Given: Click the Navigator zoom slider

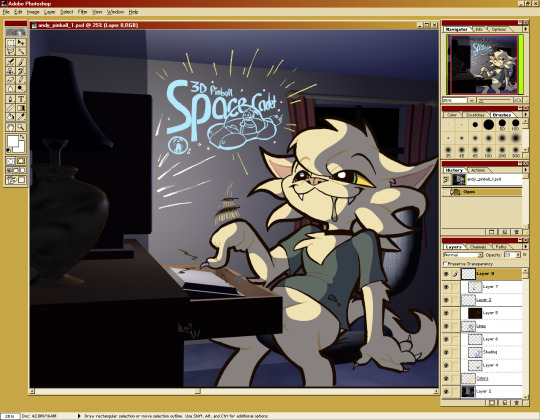Looking at the screenshot, I should pyautogui.click(x=495, y=100).
